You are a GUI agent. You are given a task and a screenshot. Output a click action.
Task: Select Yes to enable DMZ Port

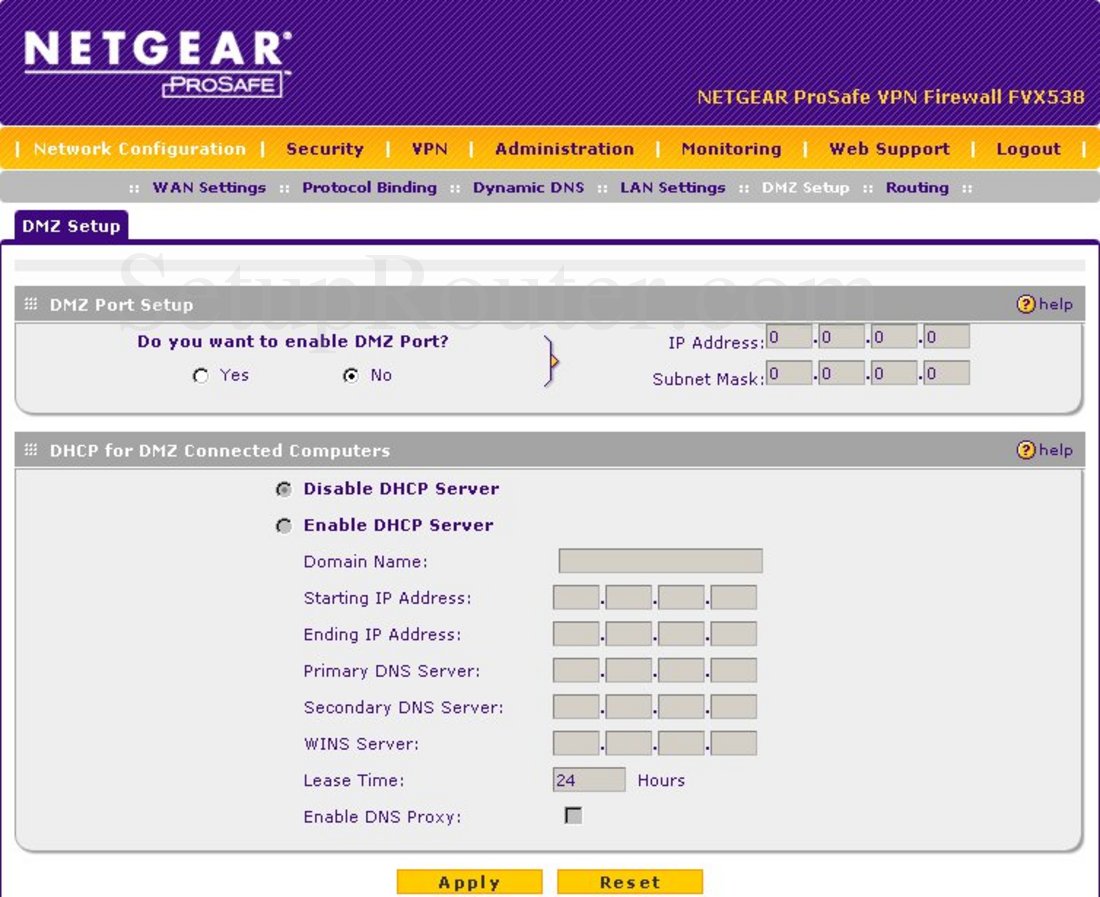[201, 375]
